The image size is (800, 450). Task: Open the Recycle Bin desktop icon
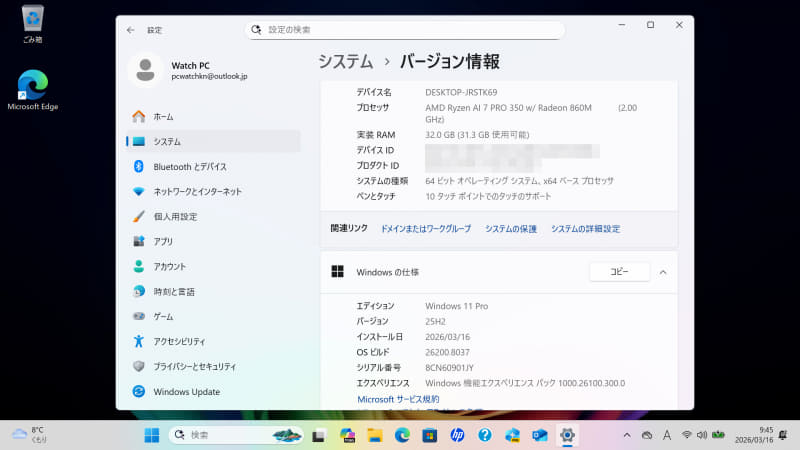click(33, 24)
